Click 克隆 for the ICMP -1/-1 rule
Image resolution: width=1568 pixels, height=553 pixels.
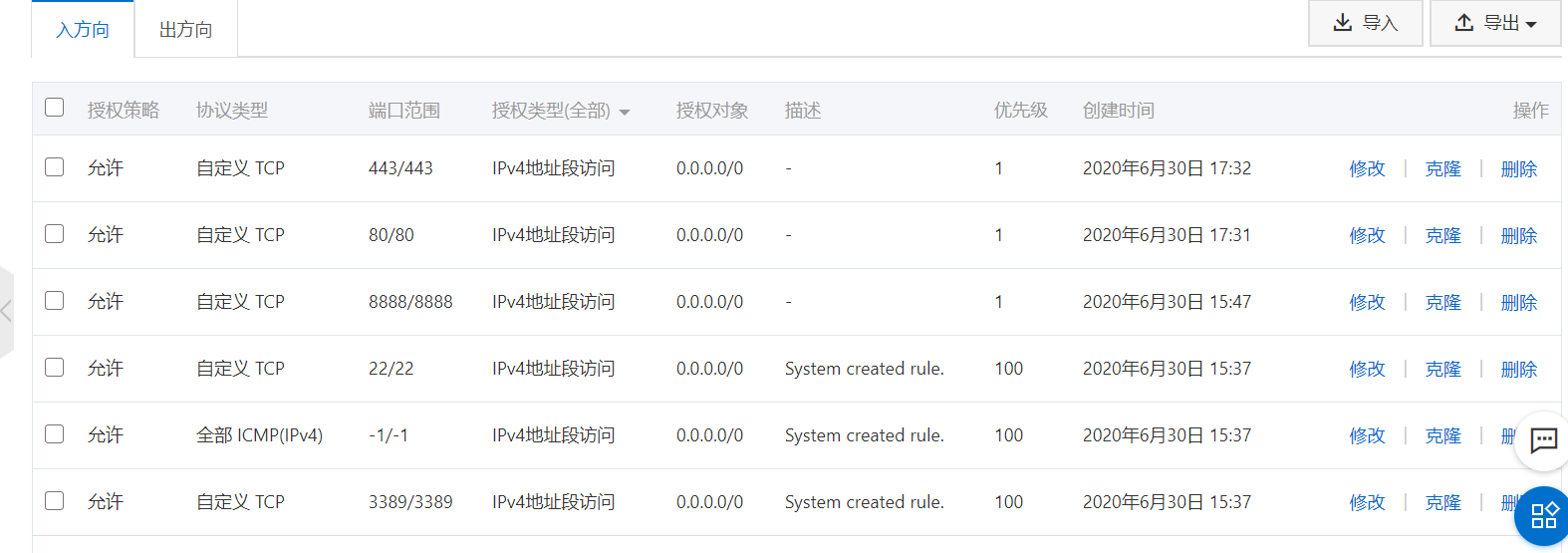point(1442,436)
